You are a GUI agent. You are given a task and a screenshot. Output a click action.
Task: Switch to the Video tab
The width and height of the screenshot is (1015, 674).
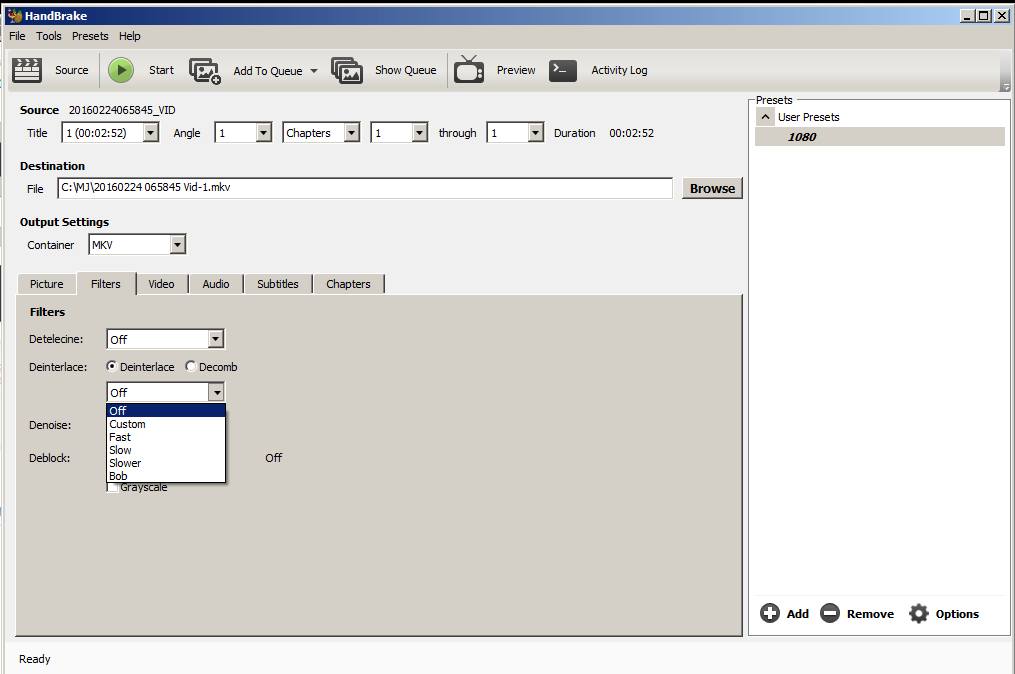point(161,284)
